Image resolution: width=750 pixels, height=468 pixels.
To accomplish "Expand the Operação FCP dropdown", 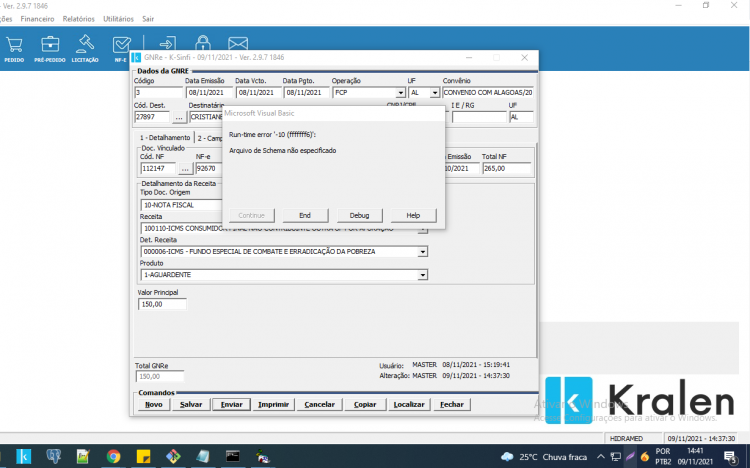I will 401,93.
